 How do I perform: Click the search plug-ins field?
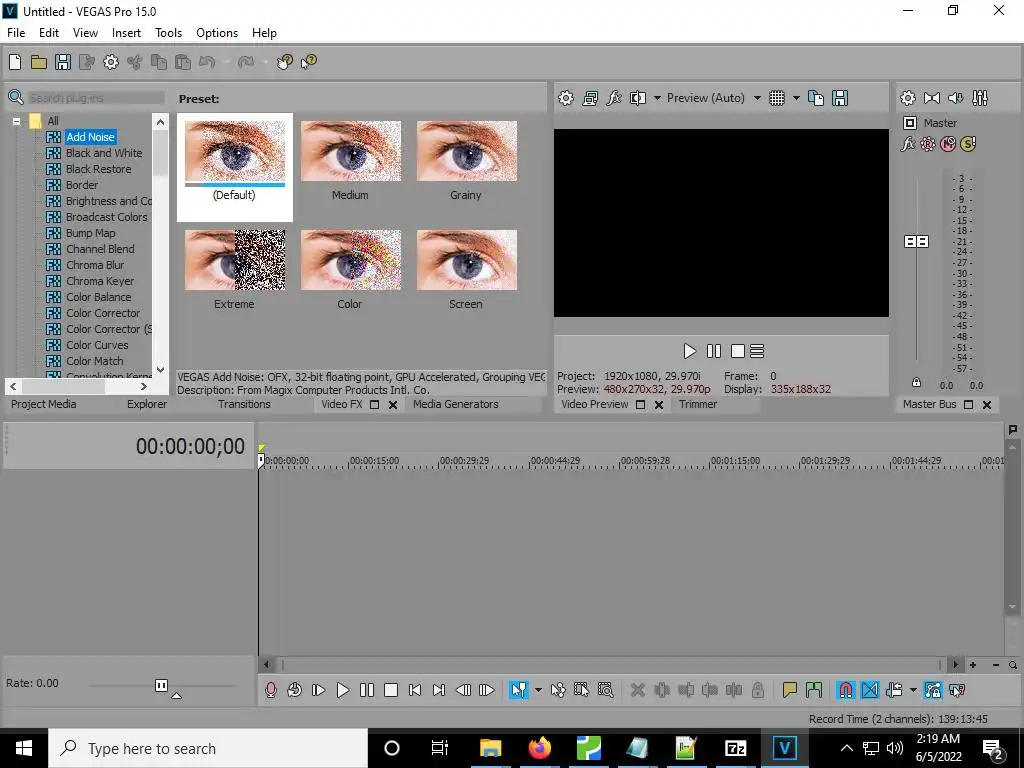(x=96, y=98)
